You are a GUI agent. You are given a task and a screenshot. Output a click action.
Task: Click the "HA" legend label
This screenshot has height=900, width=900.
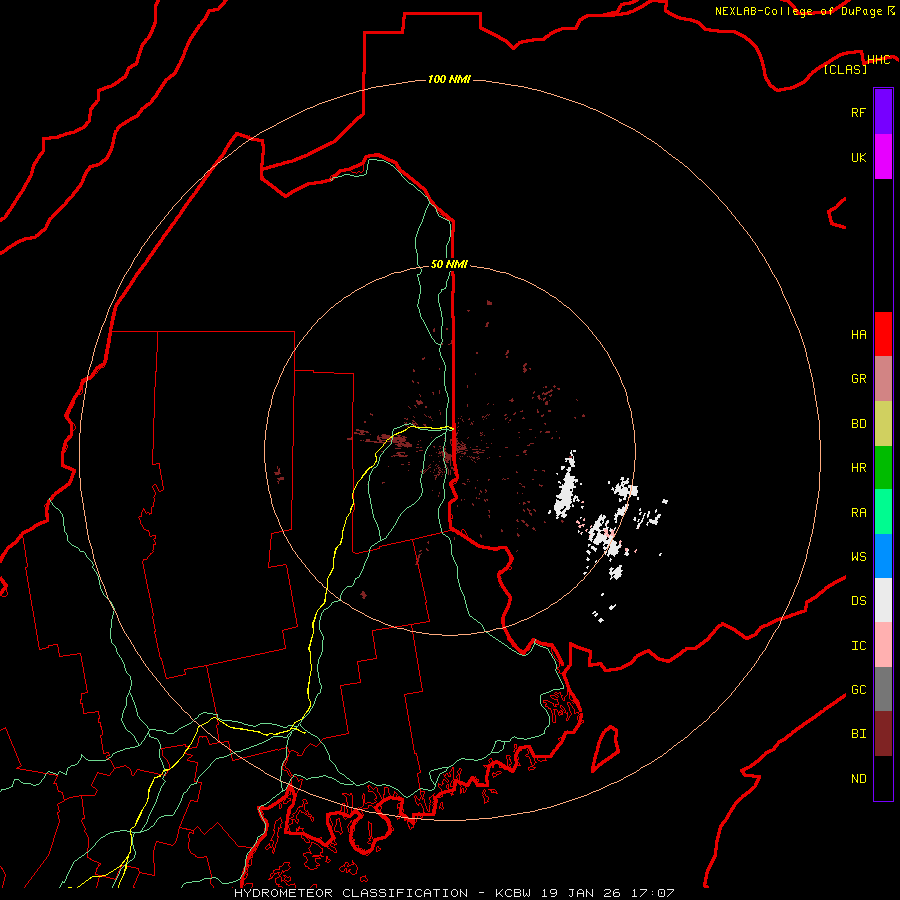858,335
